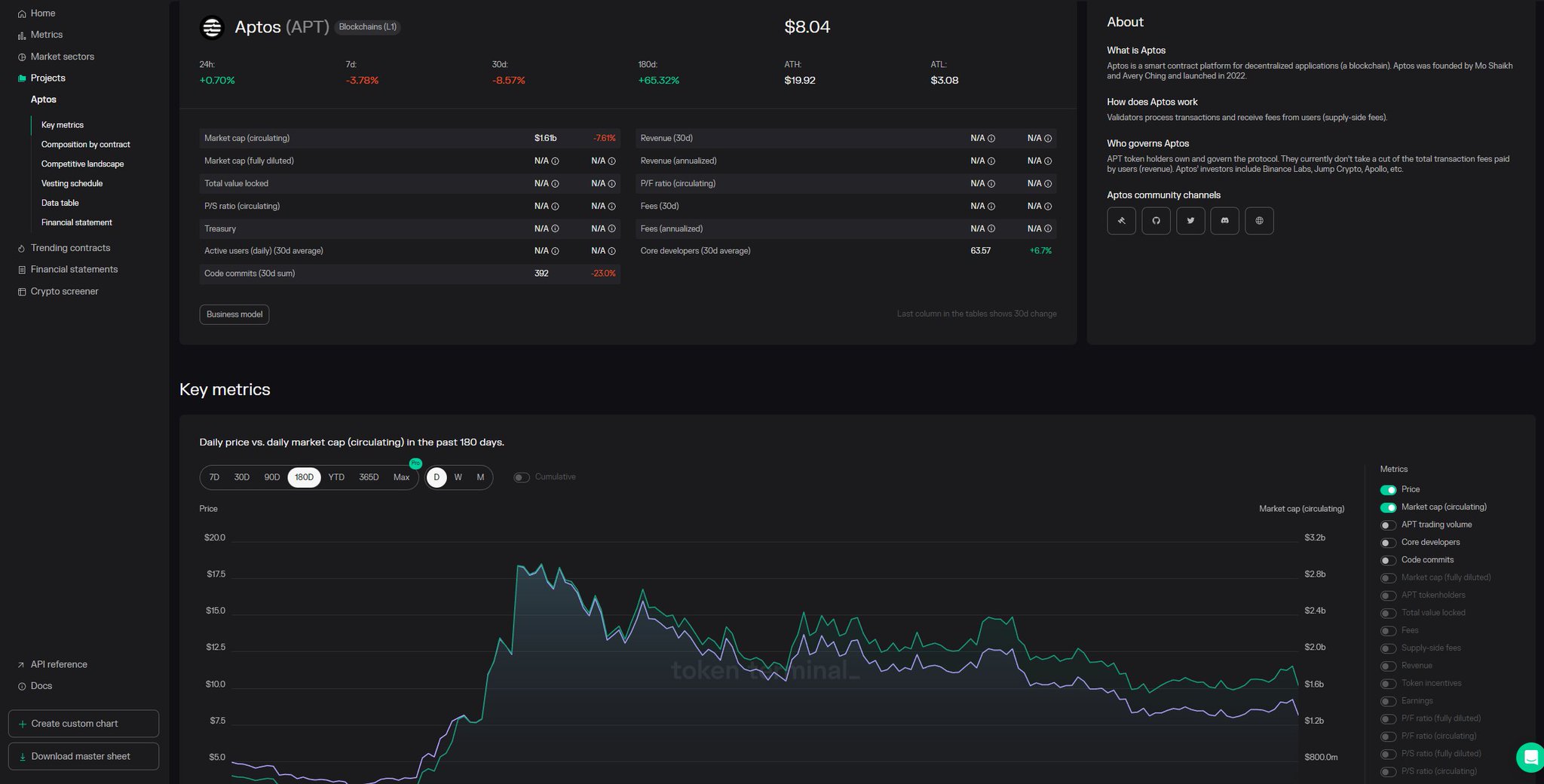Image resolution: width=1544 pixels, height=784 pixels.
Task: Click the Key metrics sidebar item
Action: [x=63, y=125]
